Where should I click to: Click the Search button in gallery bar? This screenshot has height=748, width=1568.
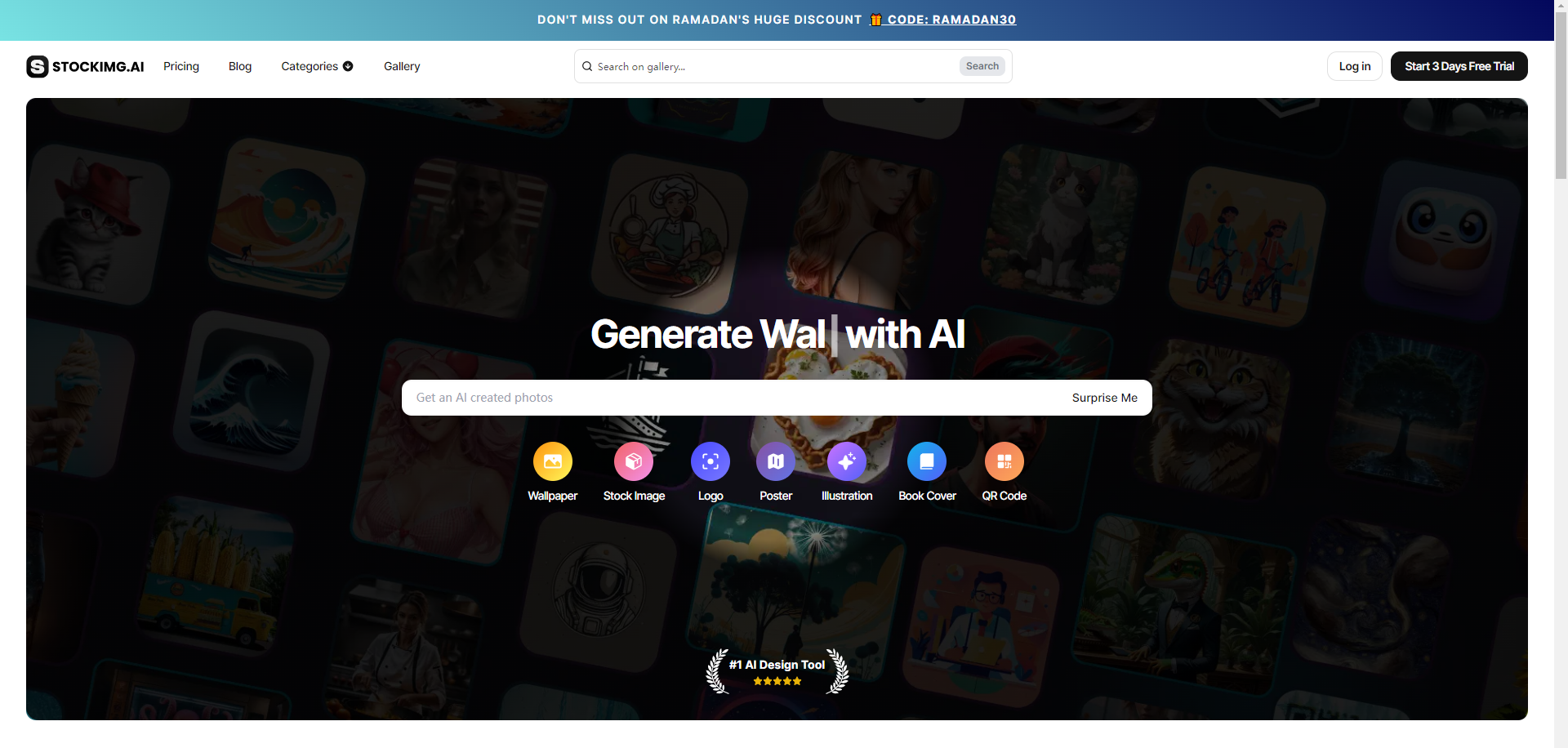(x=982, y=66)
